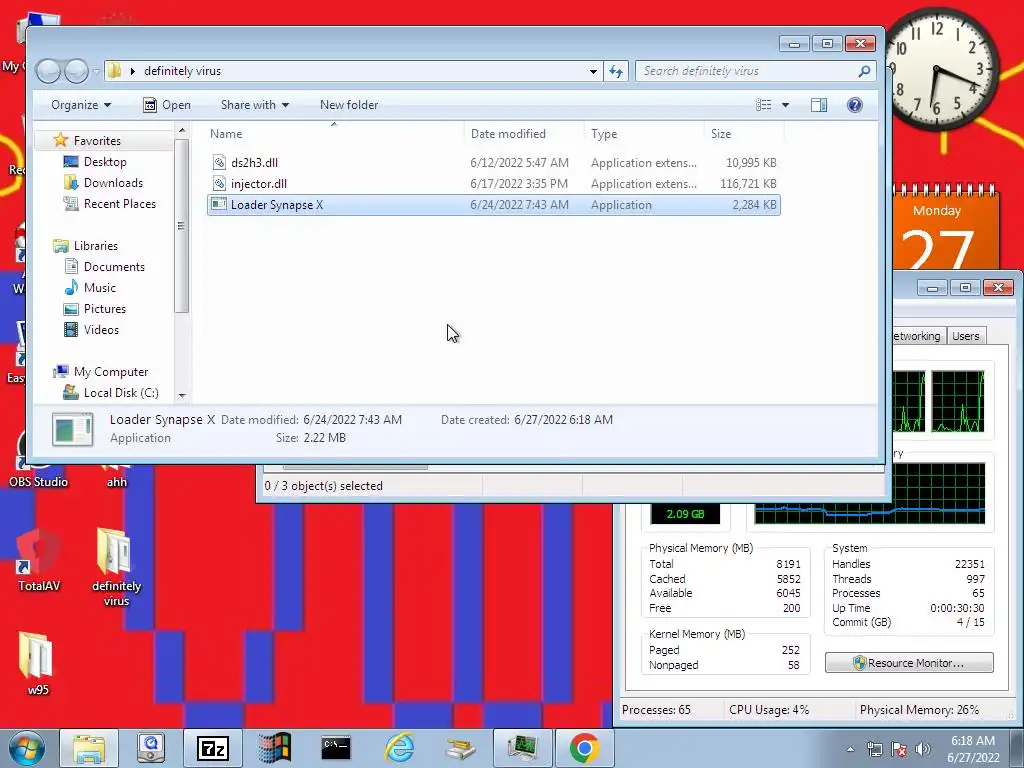Launch Internet Explorer from taskbar
The width and height of the screenshot is (1024, 768).
(398, 748)
